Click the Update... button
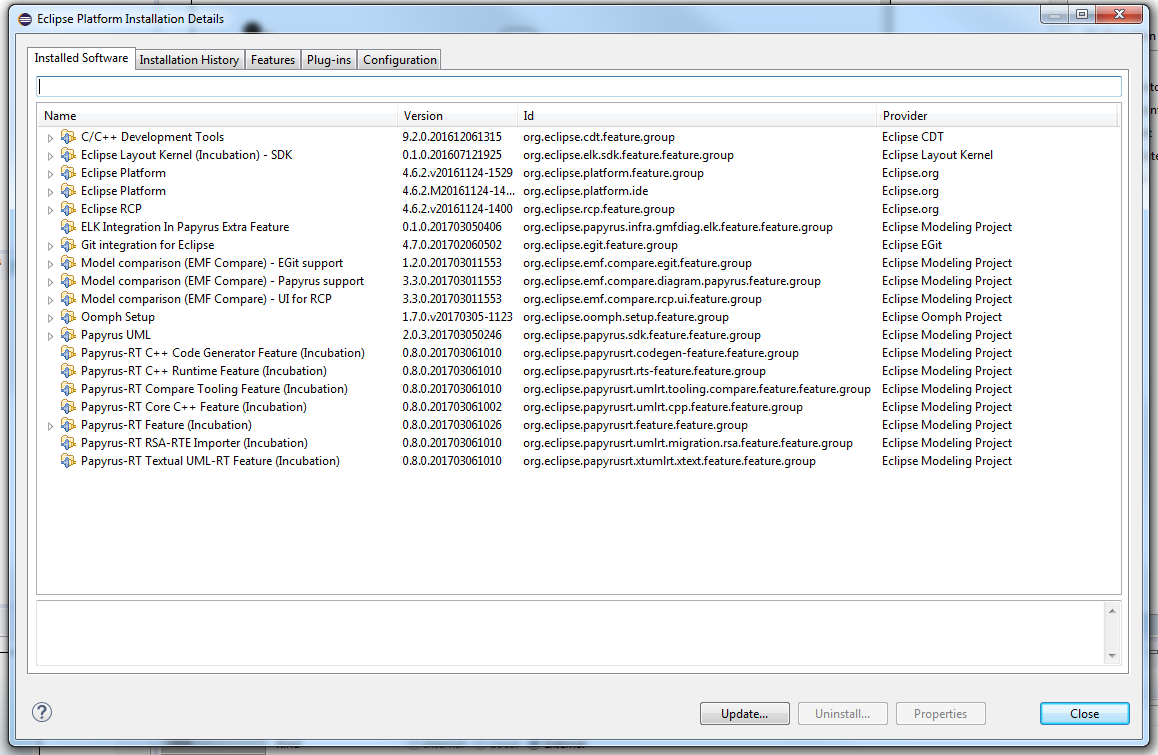This screenshot has height=755, width=1158. 744,714
